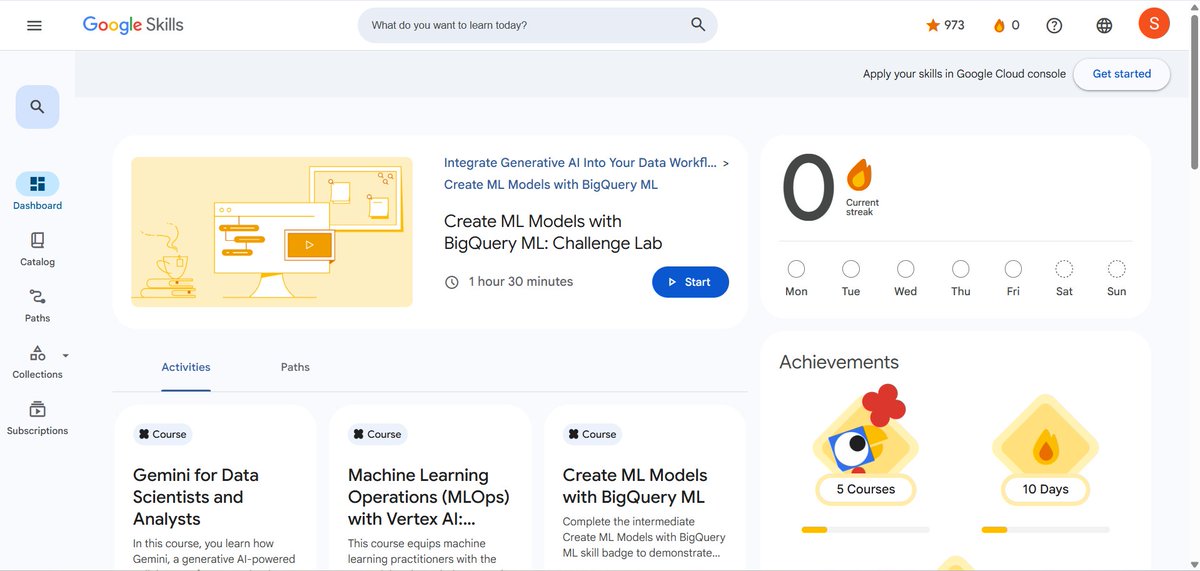Click the large 0 streak count
Screen dimensions: 1200x571
[x=808, y=188]
